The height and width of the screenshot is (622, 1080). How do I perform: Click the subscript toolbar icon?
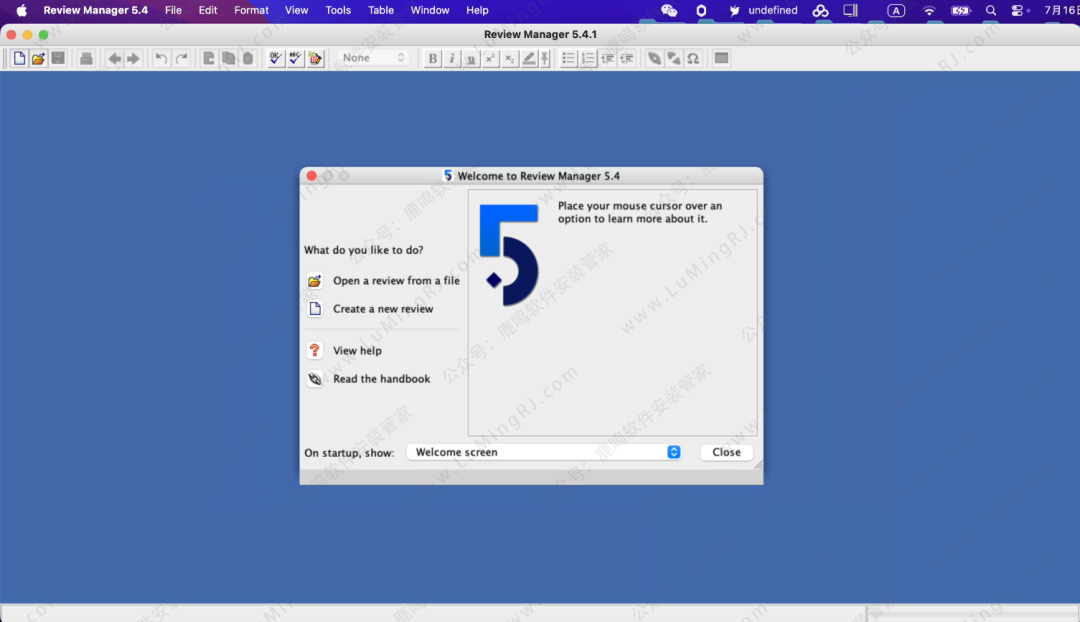tap(509, 58)
